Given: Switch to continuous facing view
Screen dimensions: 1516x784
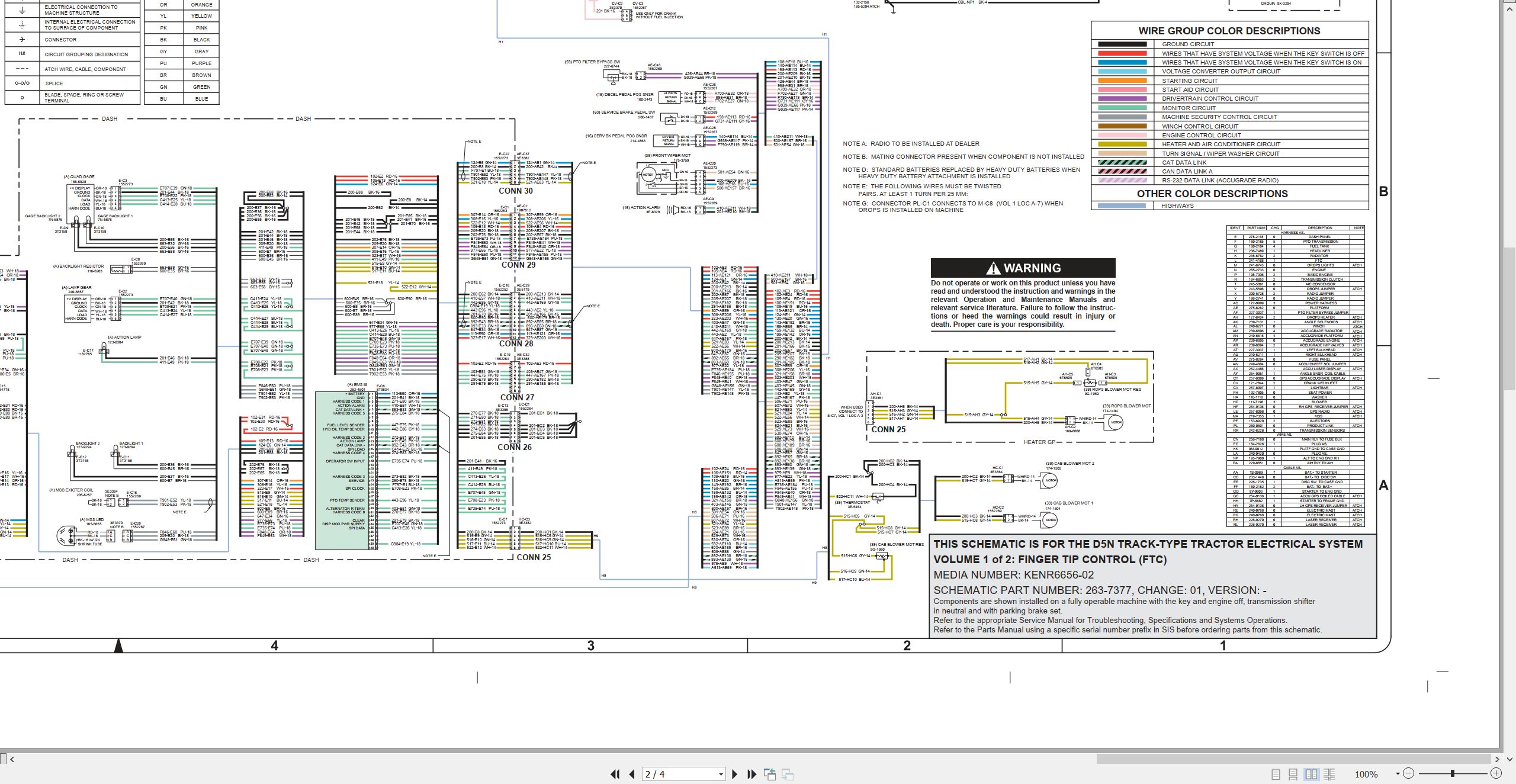Looking at the screenshot, I should click(1329, 774).
